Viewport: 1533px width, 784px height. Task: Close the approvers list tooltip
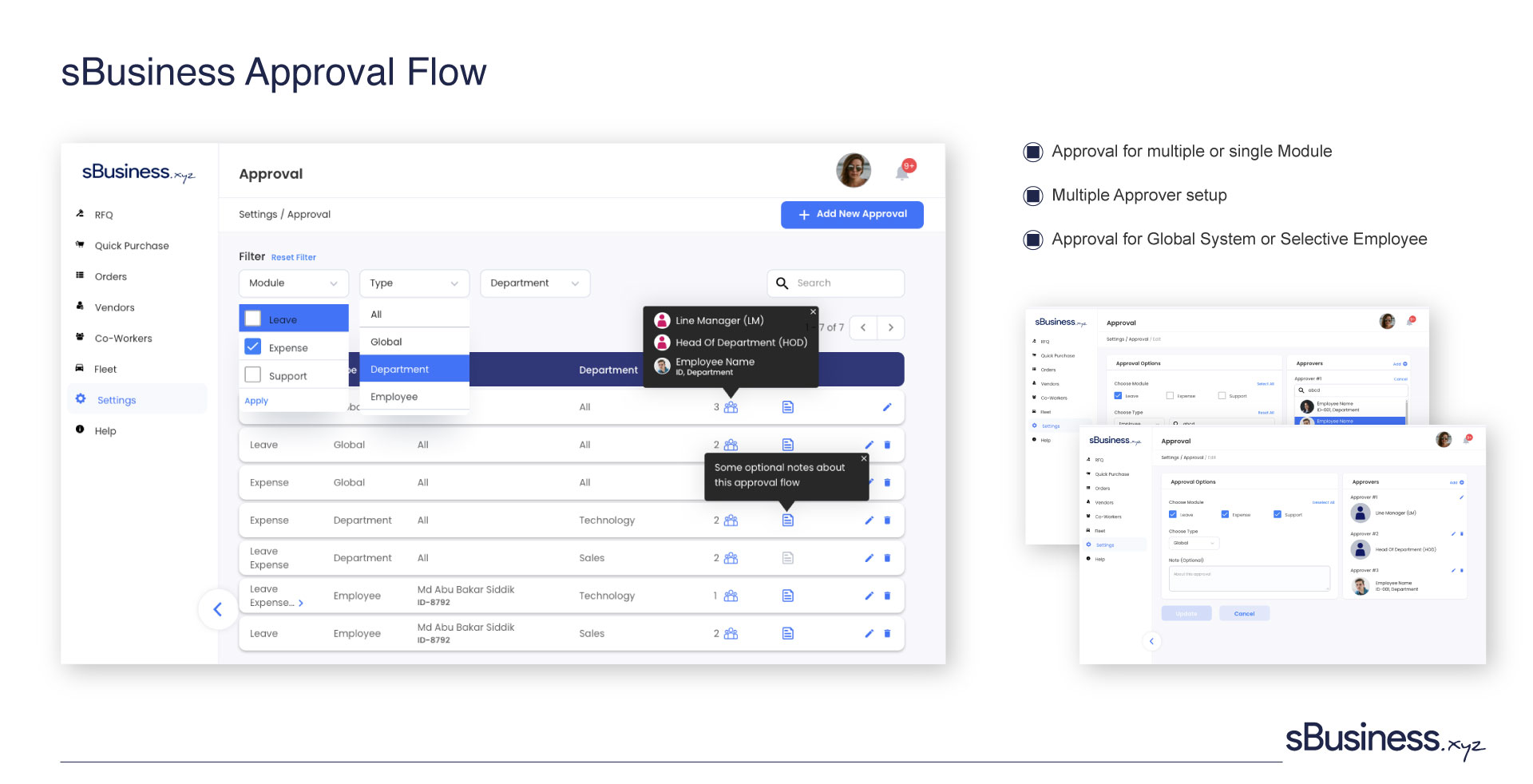813,312
